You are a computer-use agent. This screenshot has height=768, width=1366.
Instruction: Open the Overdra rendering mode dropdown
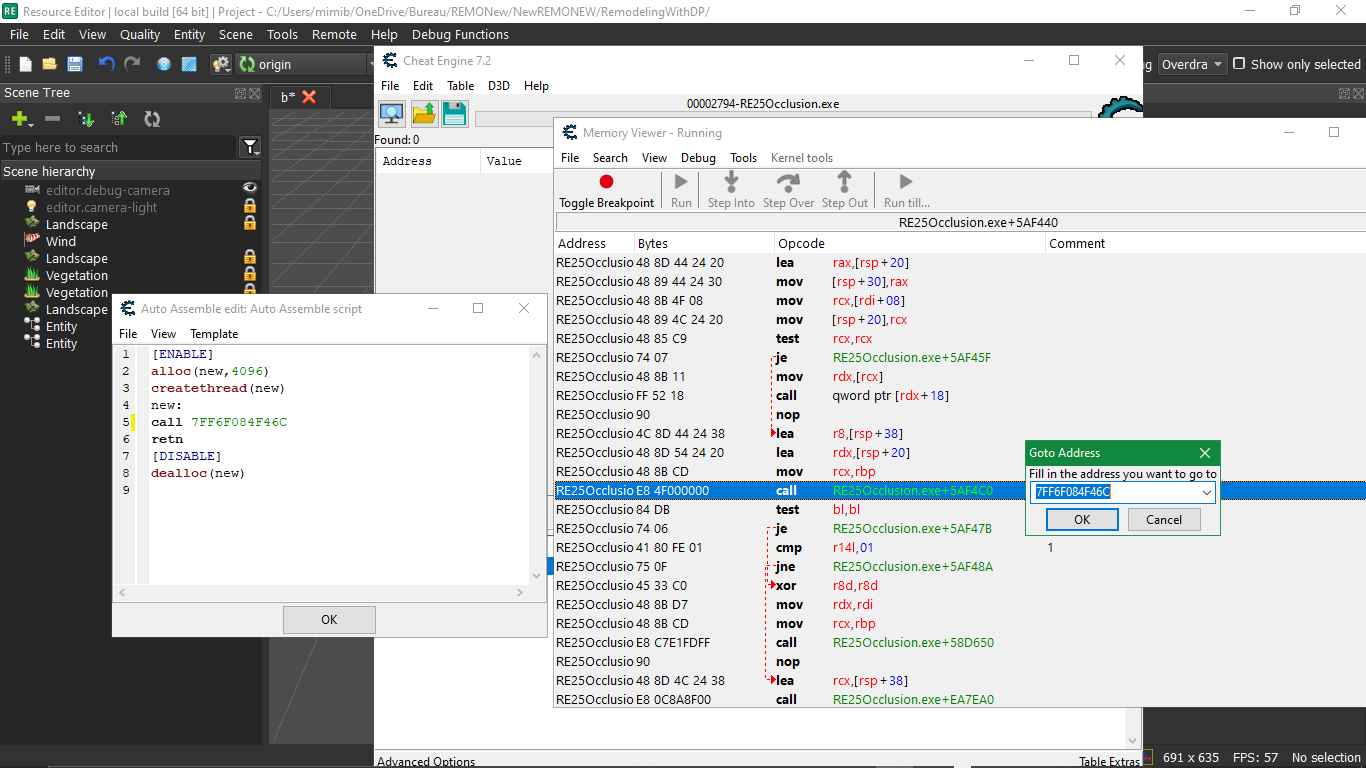[1192, 64]
